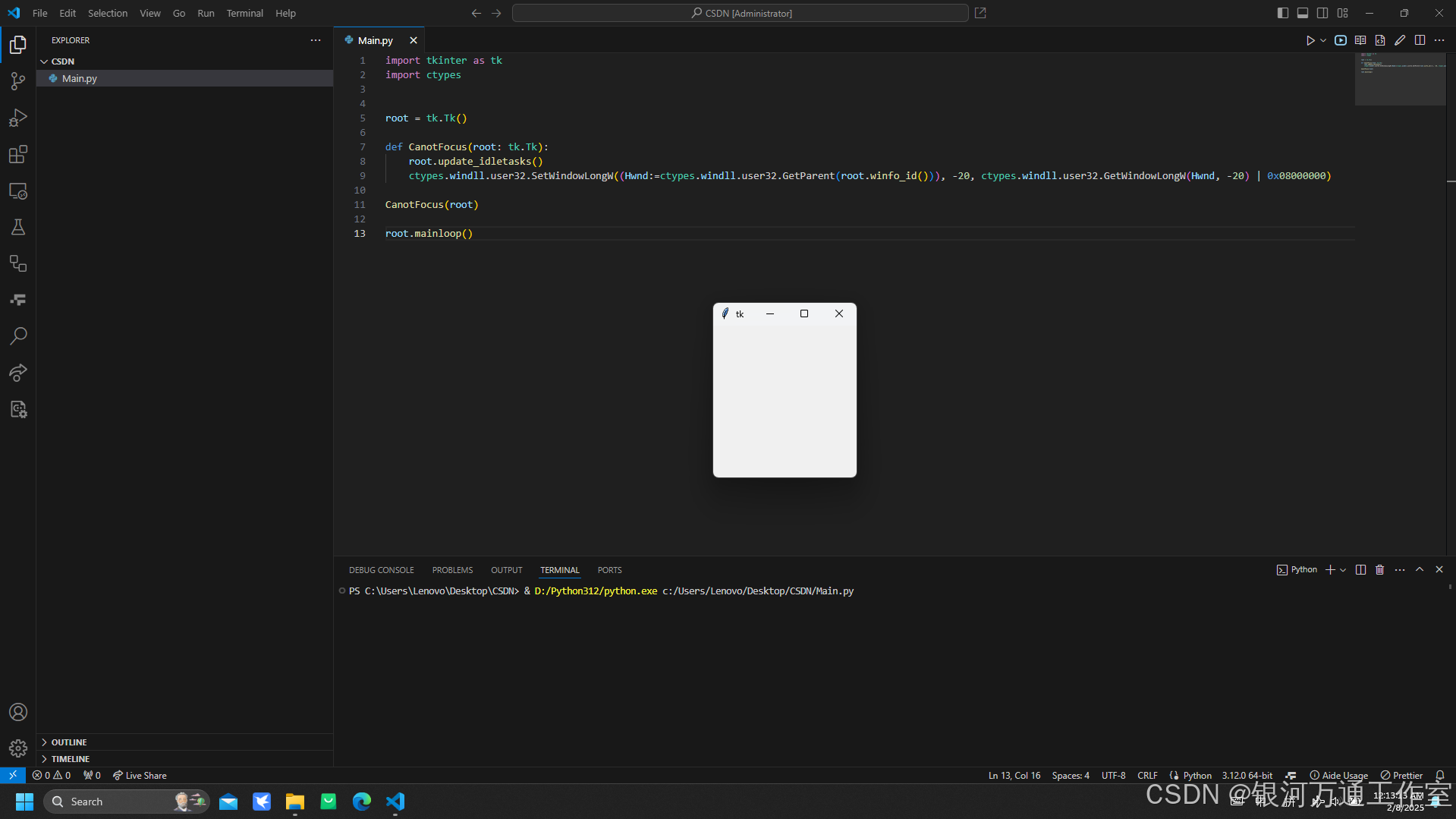Split the editor to the right

[x=1420, y=40]
